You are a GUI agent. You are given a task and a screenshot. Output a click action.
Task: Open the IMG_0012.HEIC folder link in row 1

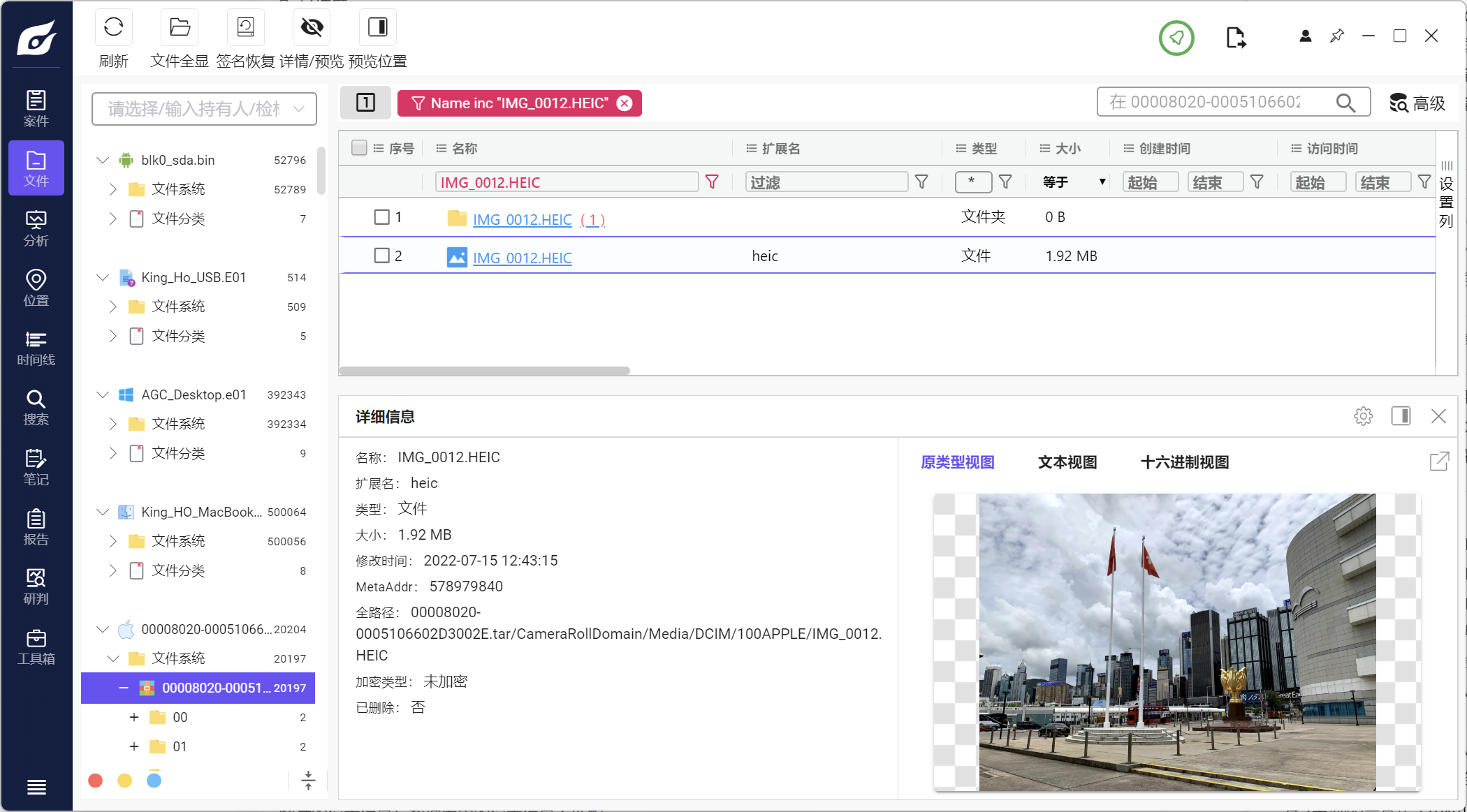(x=522, y=219)
